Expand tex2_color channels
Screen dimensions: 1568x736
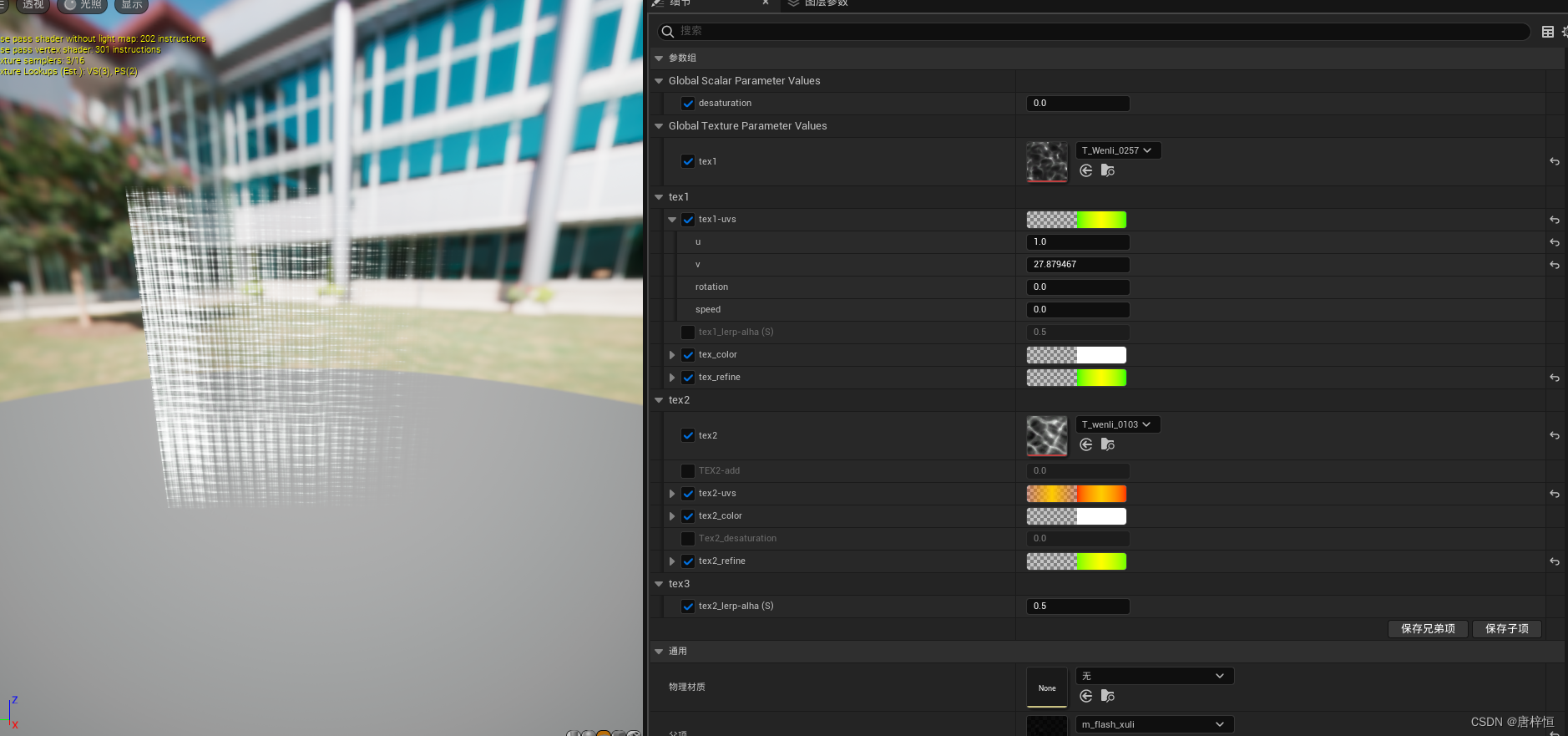click(672, 516)
